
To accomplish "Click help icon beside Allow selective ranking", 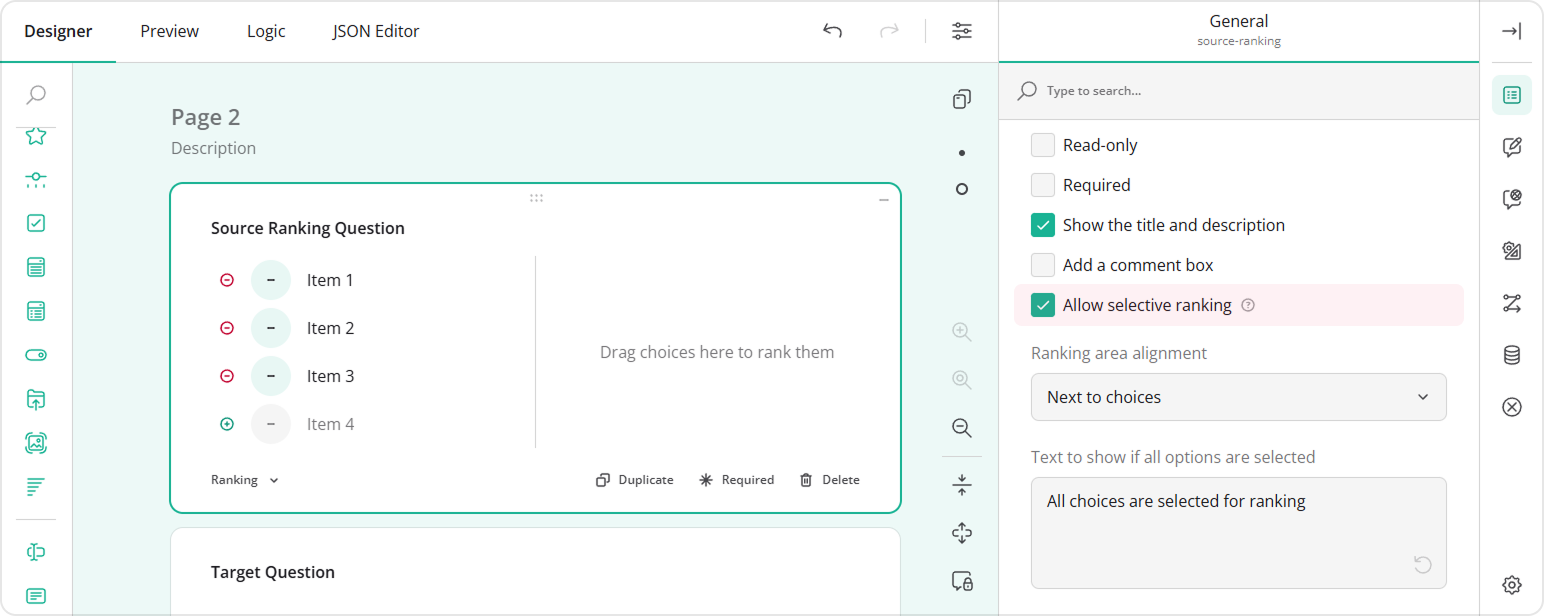I will point(1248,305).
